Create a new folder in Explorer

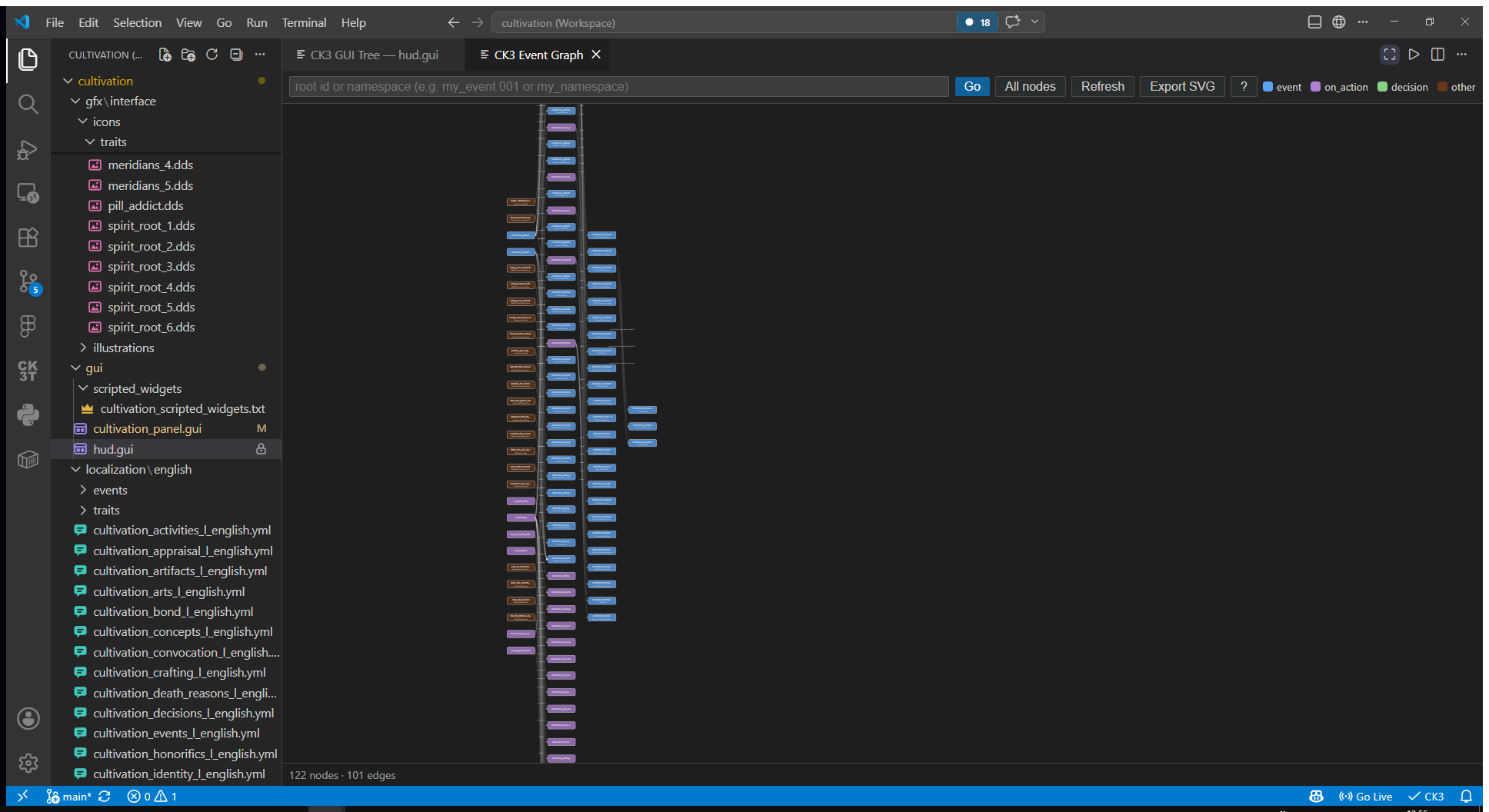click(188, 55)
